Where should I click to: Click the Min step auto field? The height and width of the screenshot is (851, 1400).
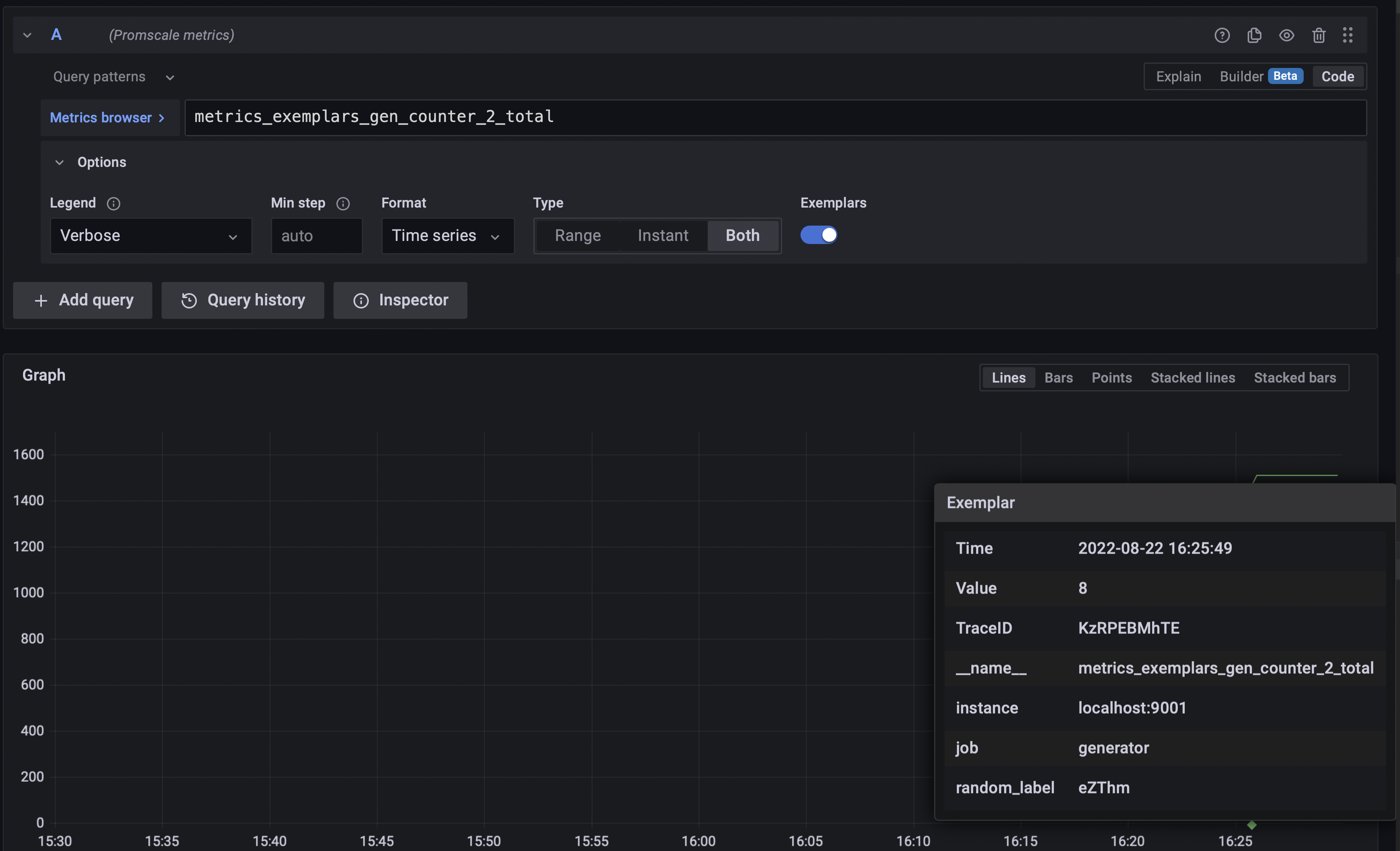pos(317,236)
